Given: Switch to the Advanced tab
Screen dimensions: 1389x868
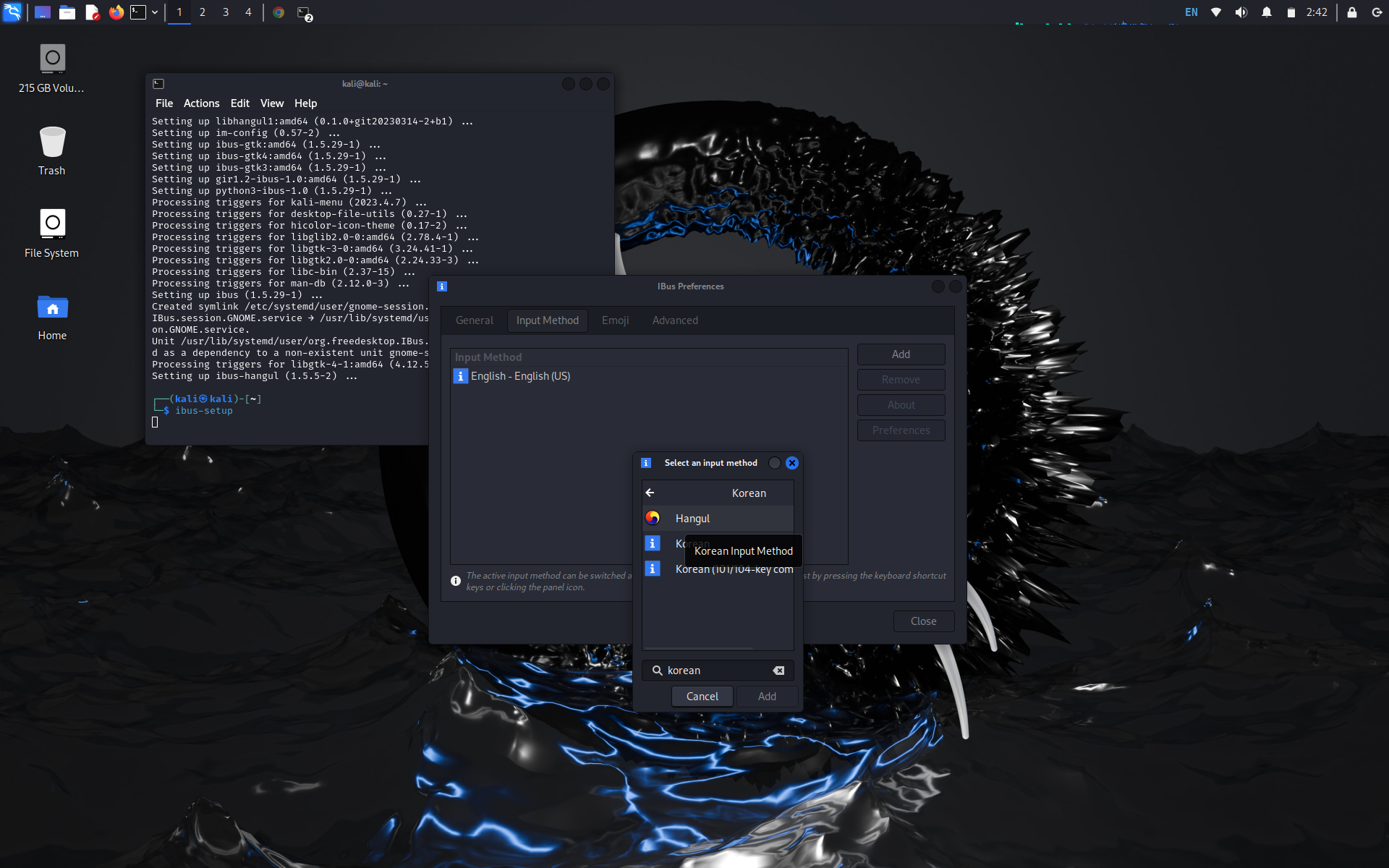Looking at the screenshot, I should (x=675, y=320).
